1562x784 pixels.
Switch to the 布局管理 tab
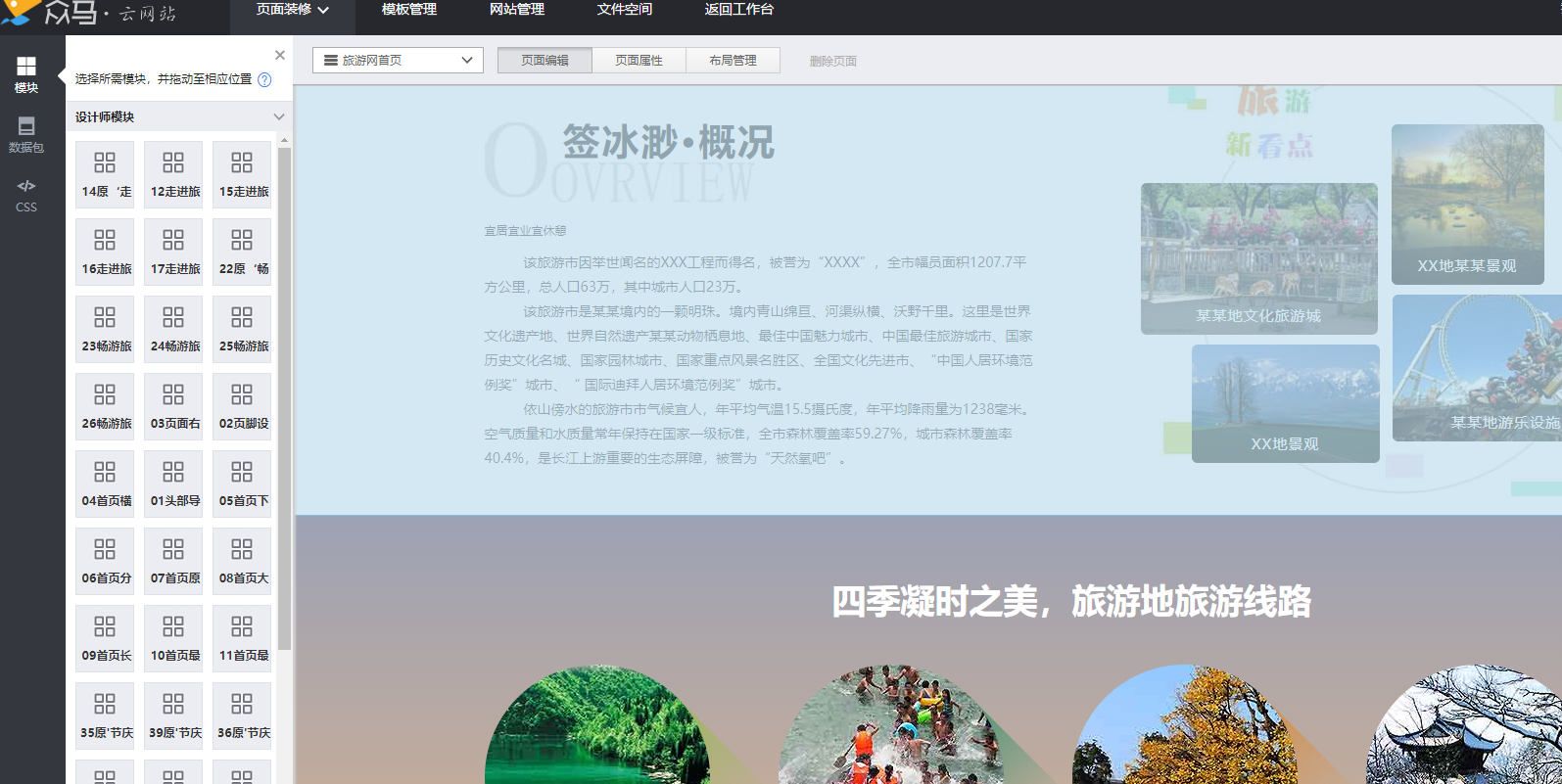pyautogui.click(x=733, y=60)
